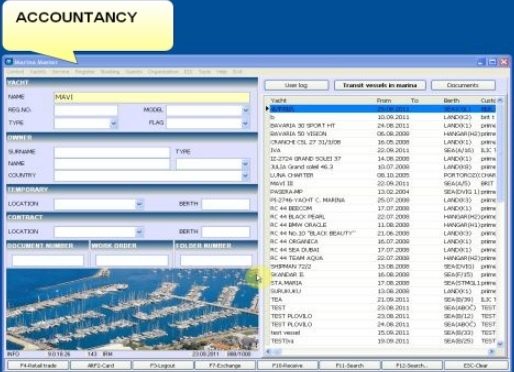
Task: Open the Register menu
Action: tap(85, 72)
